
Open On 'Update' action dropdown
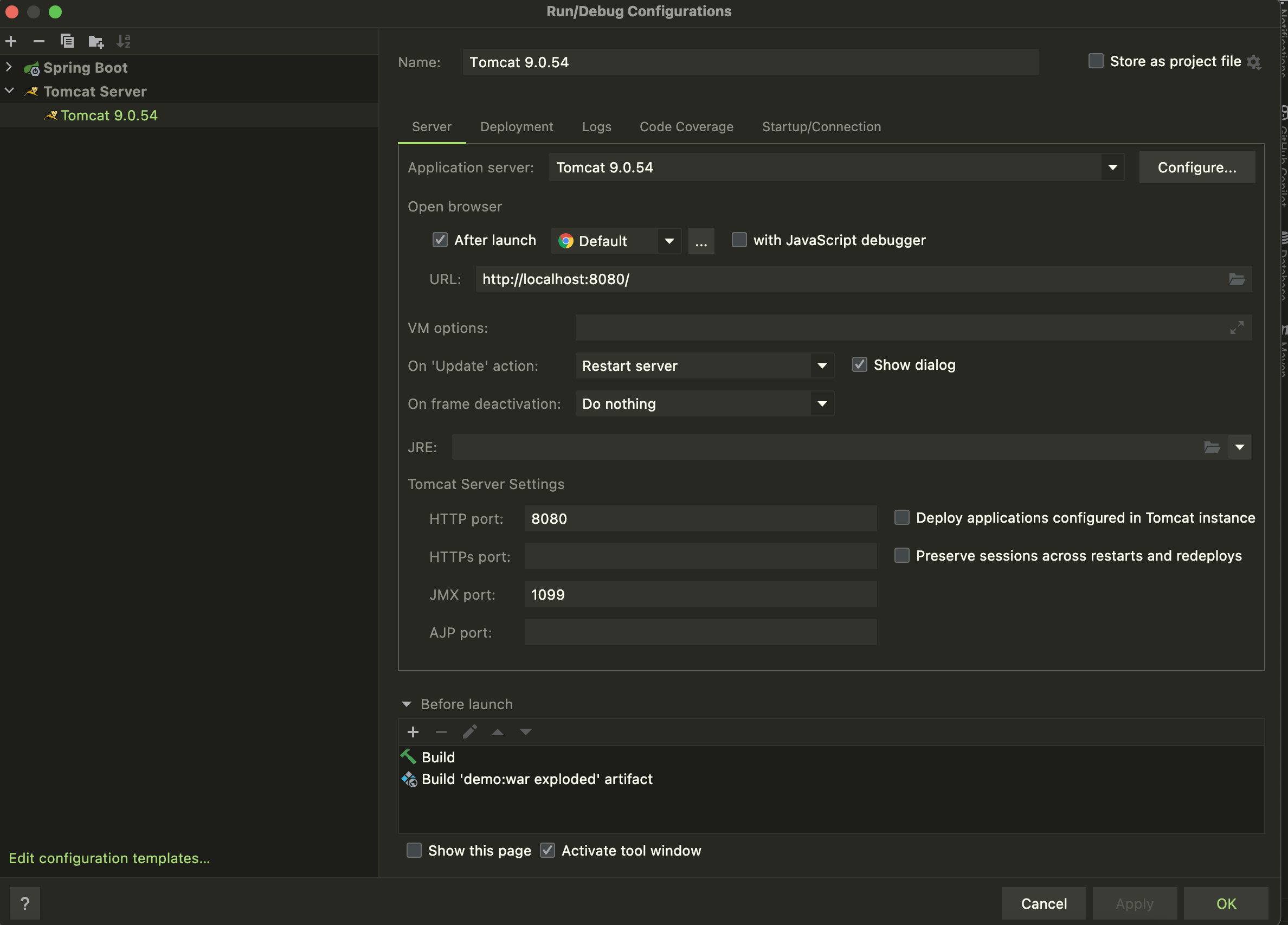tap(822, 366)
